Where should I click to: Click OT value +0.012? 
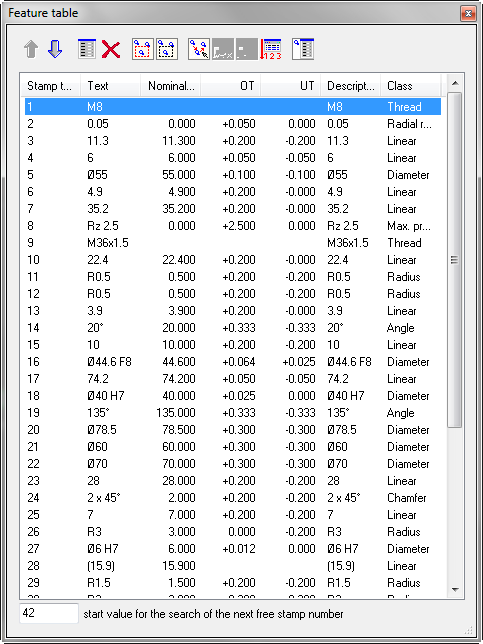pyautogui.click(x=239, y=549)
